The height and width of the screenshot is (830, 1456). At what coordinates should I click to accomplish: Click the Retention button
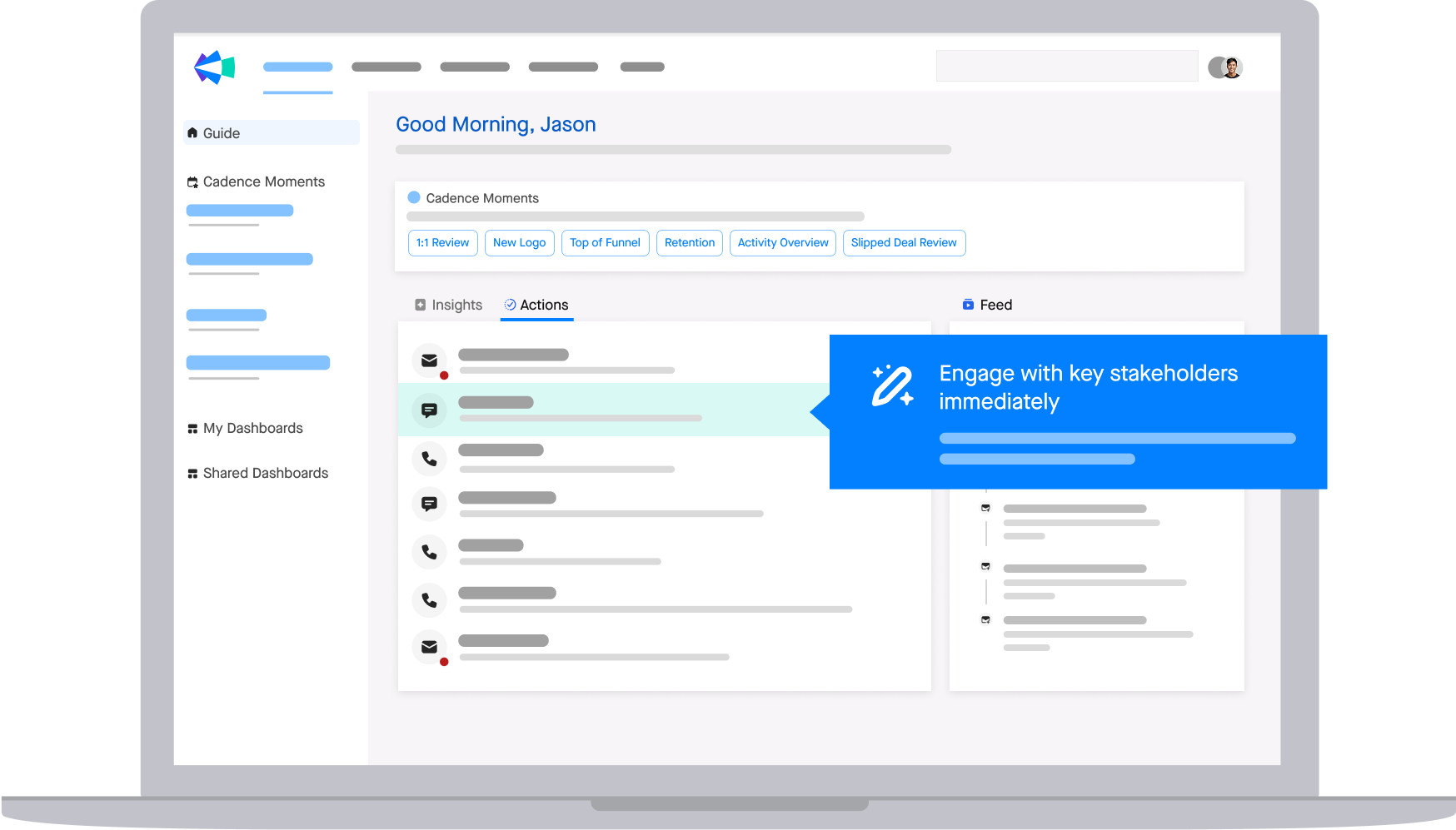point(689,243)
